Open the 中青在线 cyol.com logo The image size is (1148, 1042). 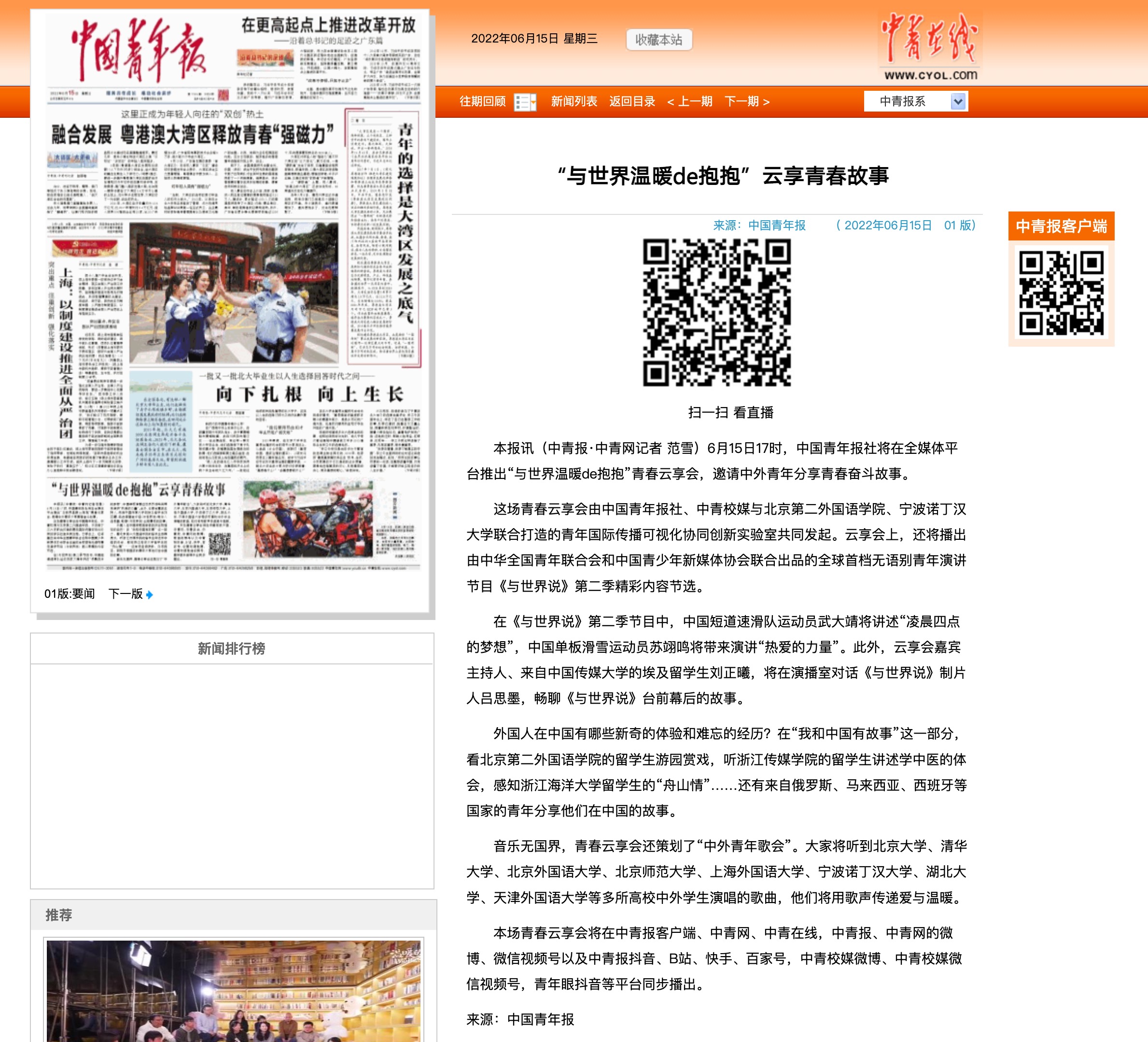[930, 47]
